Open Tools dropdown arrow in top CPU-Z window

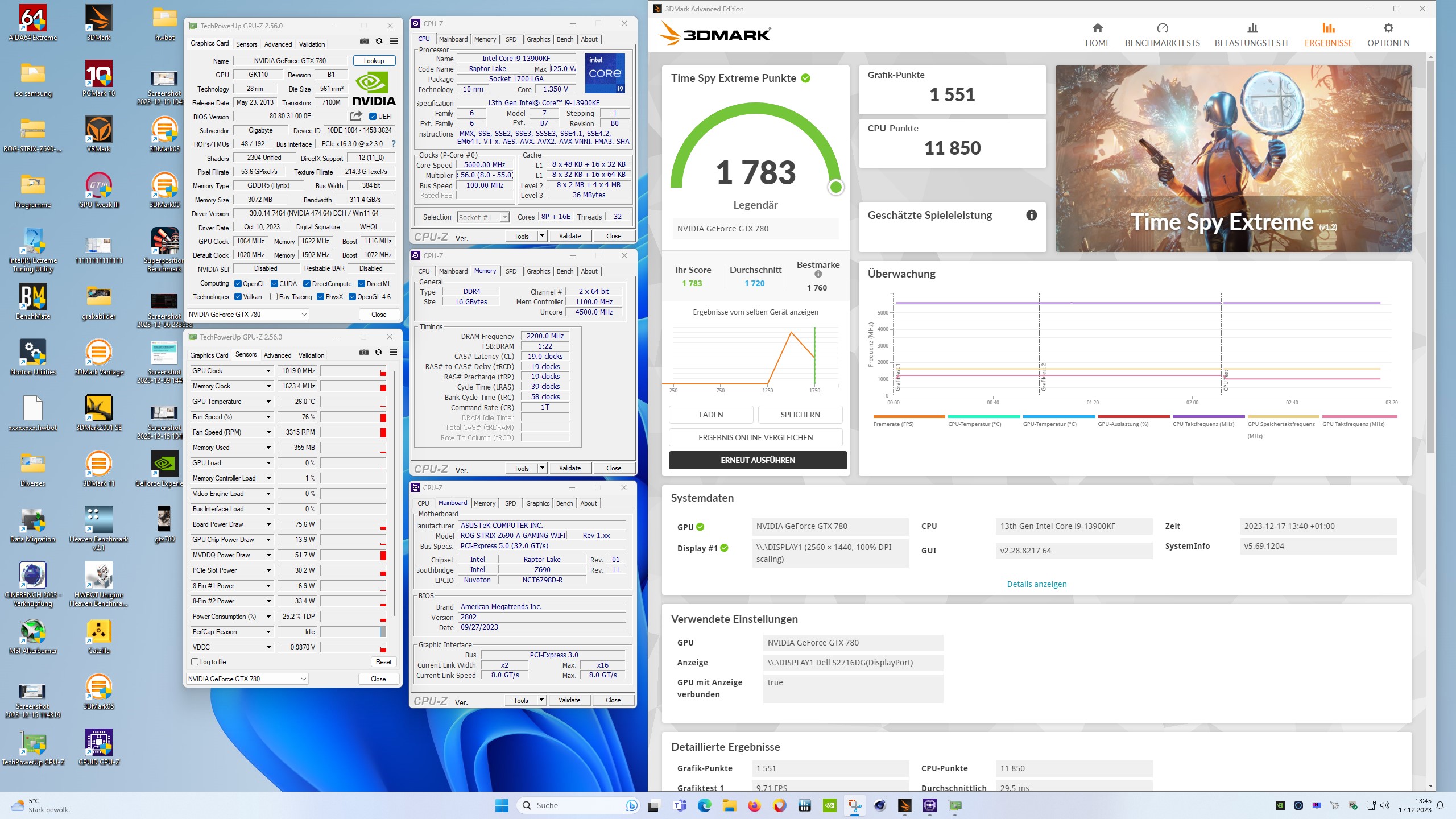coord(542,236)
